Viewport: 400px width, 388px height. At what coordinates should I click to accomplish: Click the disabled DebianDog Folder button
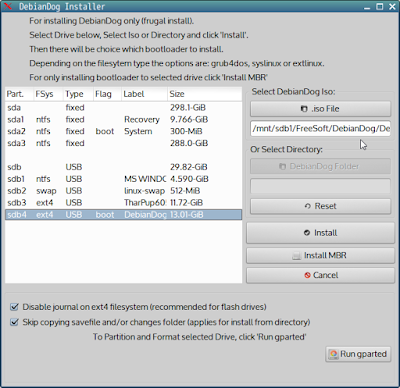coord(320,166)
